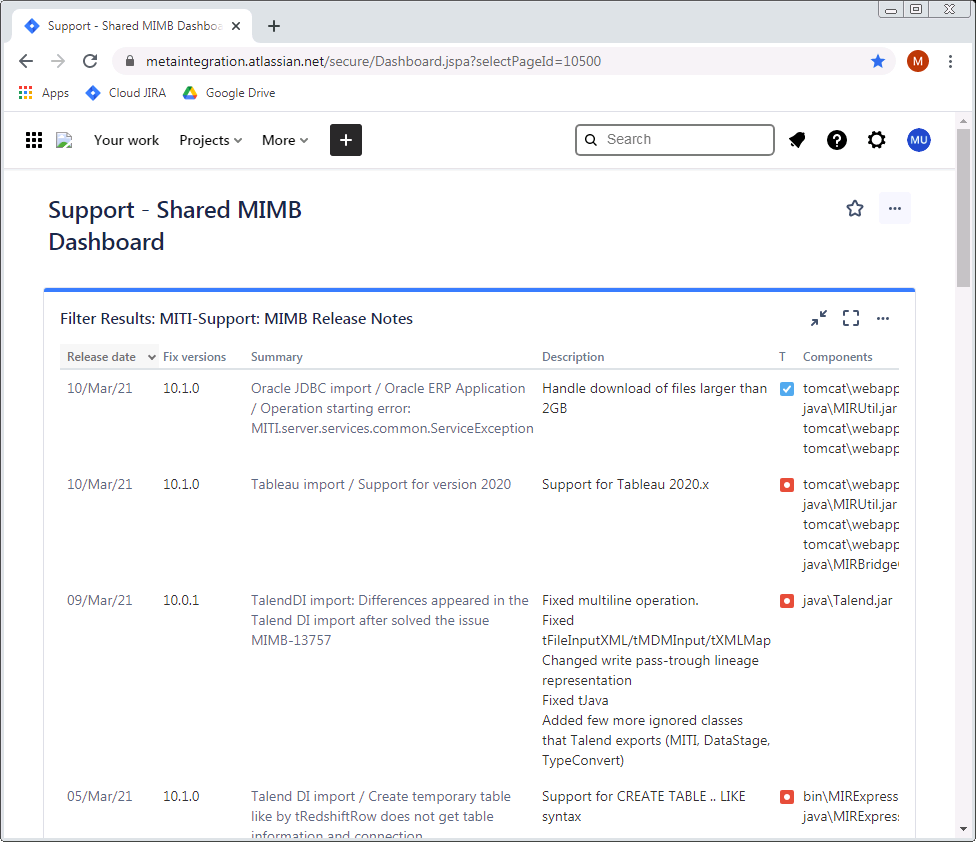Star the Support dashboard
This screenshot has height=842, width=976.
855,208
